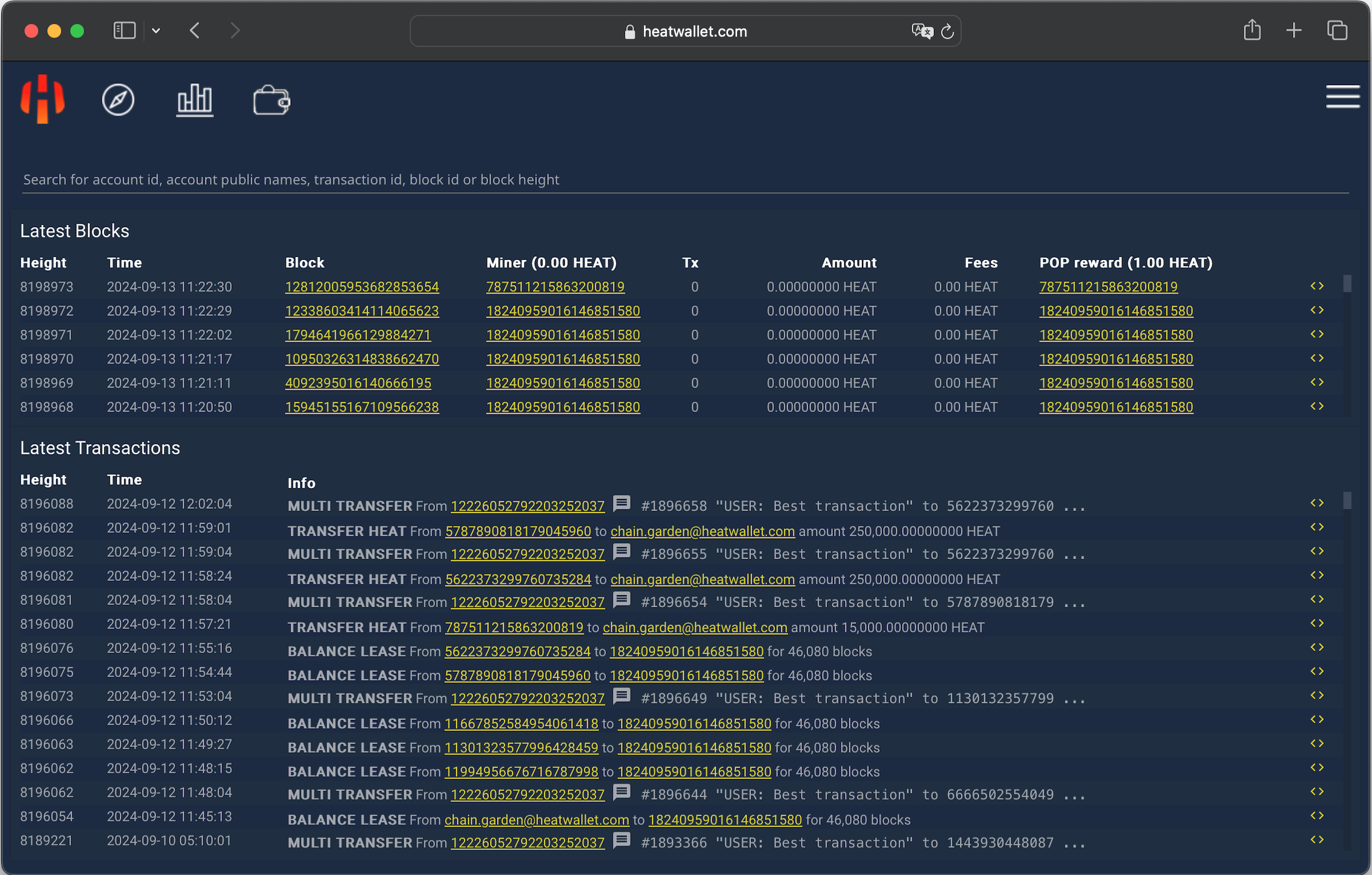Screen dimensions: 1372x875
Task: Click transaction height 8196088
Action: click(47, 504)
